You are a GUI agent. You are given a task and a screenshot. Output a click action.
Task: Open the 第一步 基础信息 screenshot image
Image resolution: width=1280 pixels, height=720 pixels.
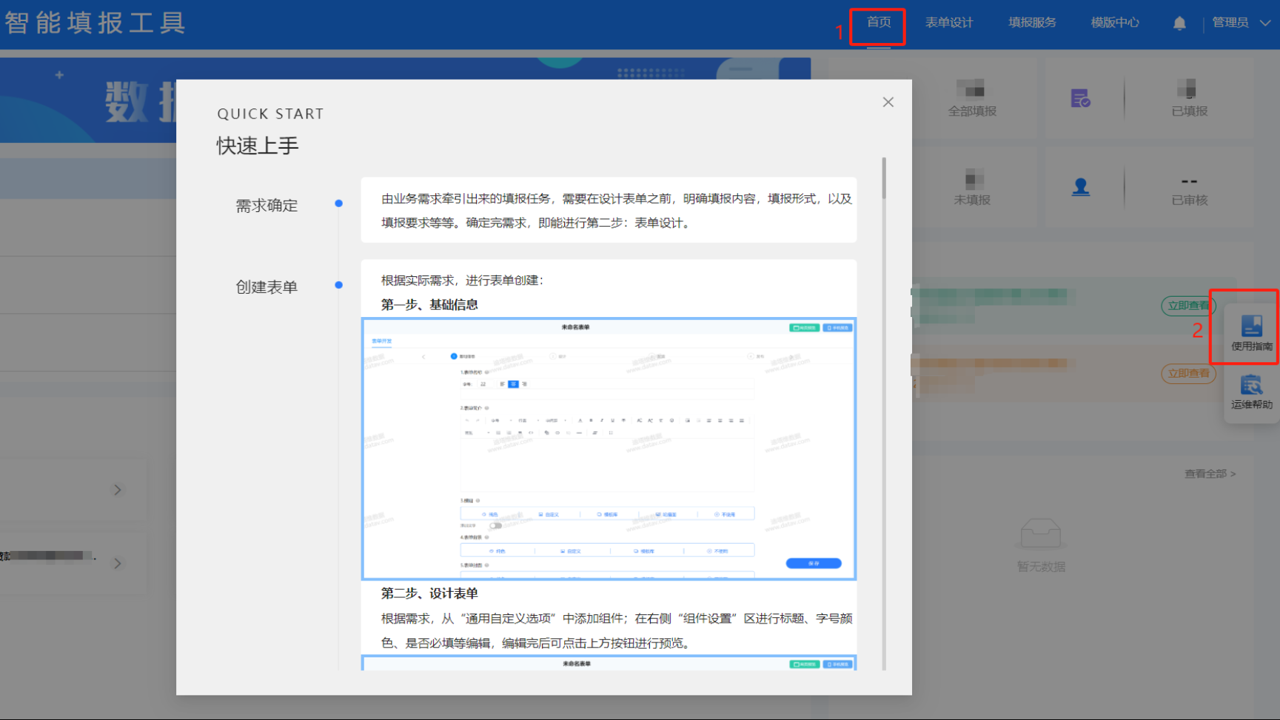(x=609, y=449)
